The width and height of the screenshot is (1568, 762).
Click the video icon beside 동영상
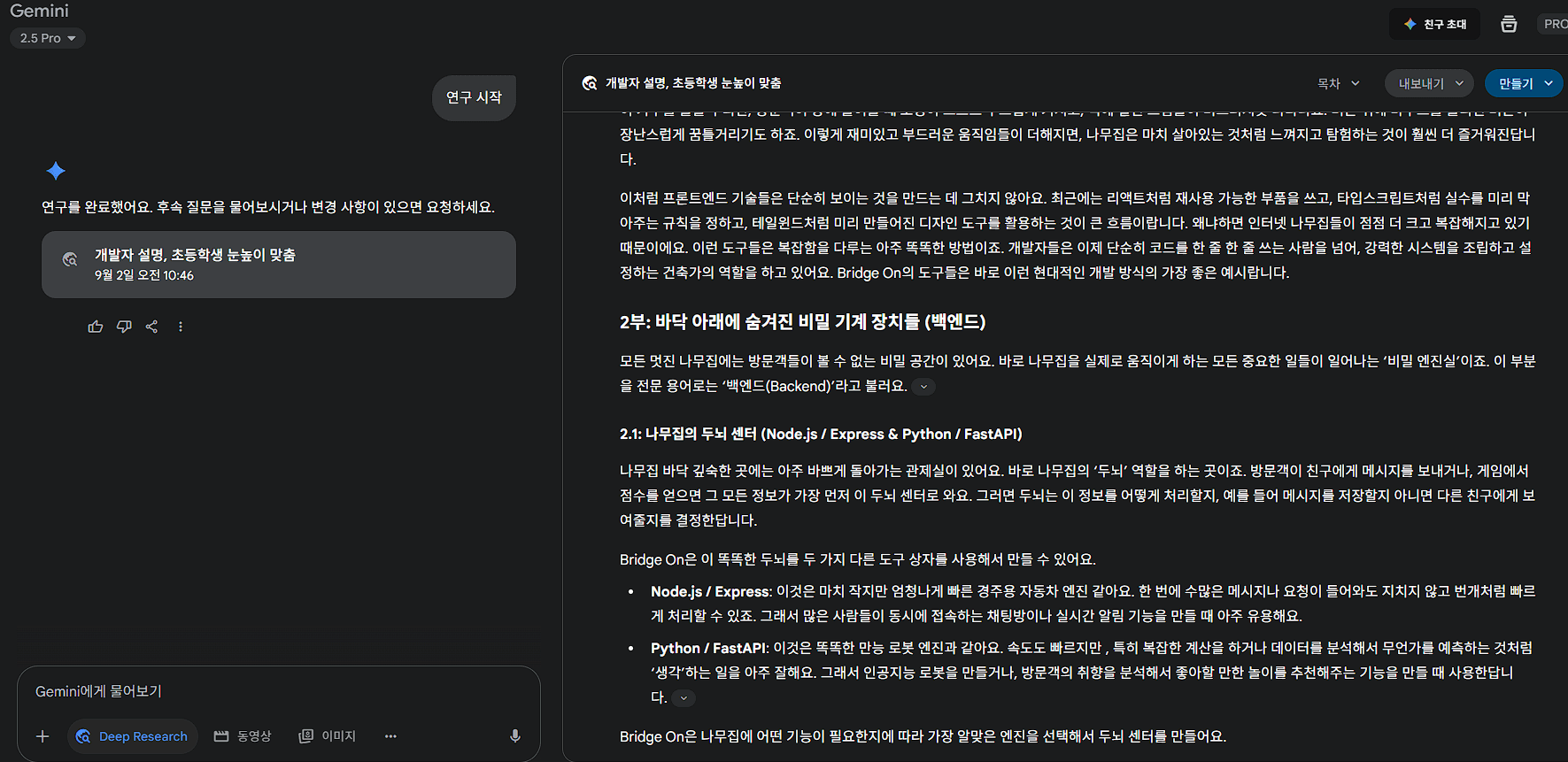[221, 736]
